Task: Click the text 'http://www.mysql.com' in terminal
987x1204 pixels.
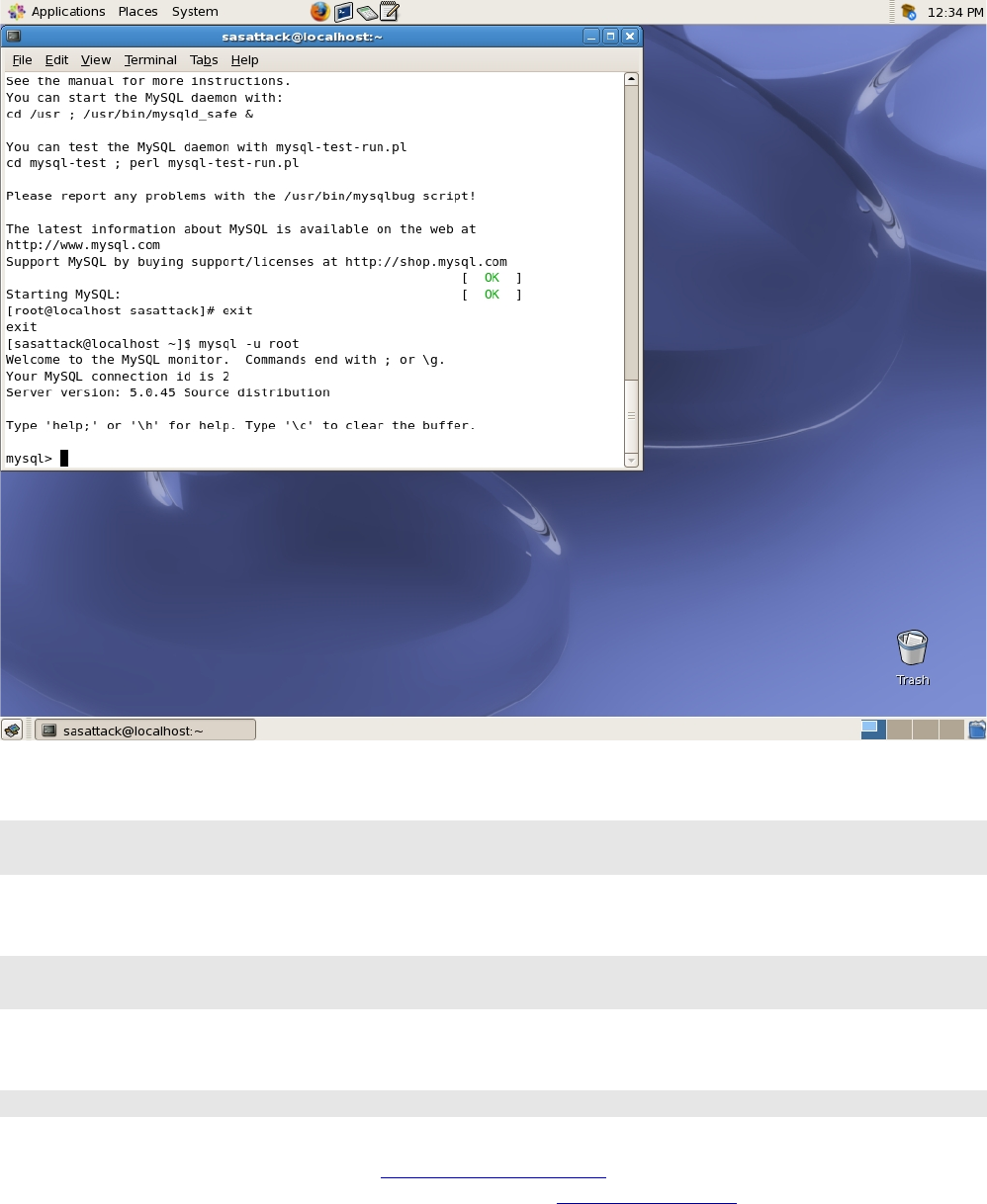Action: [83, 245]
